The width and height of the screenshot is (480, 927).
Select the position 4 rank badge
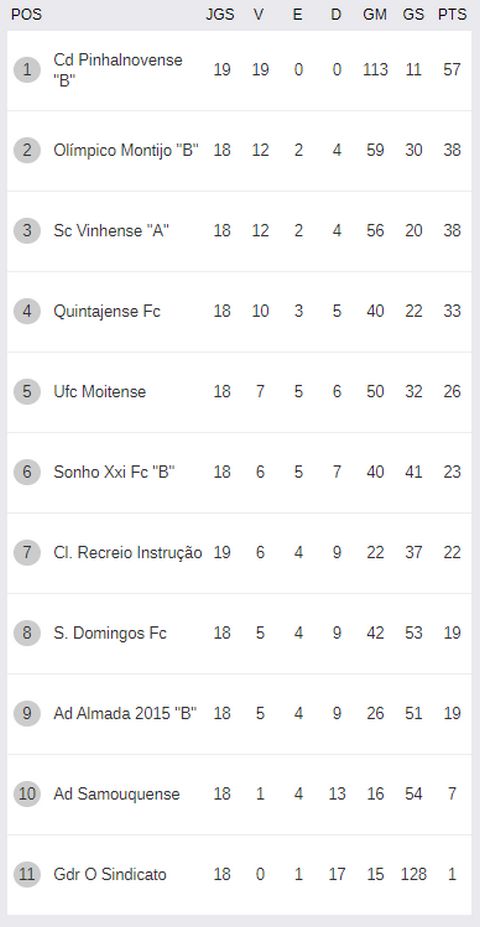pyautogui.click(x=27, y=311)
